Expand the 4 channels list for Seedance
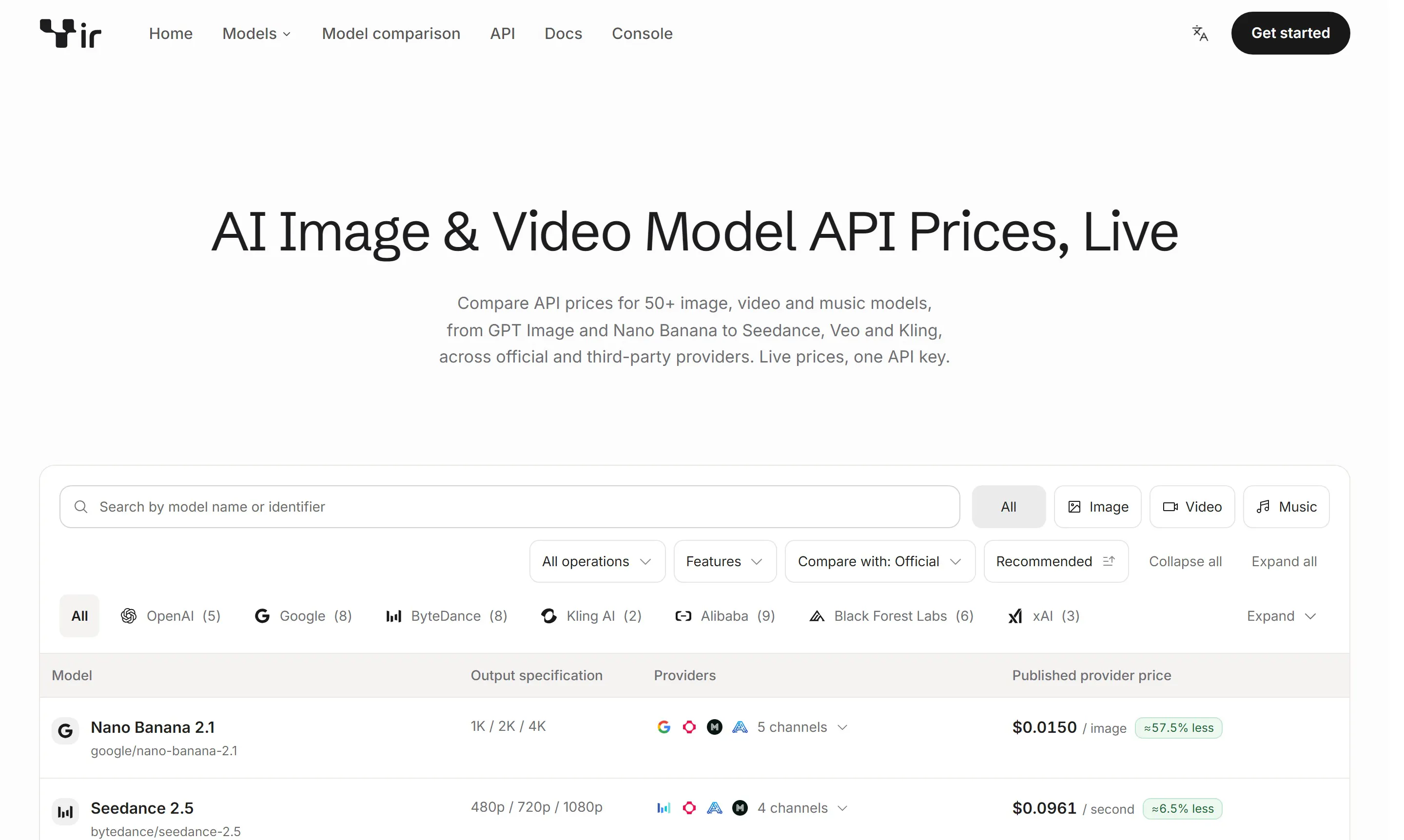The image size is (1404, 840). click(x=802, y=808)
